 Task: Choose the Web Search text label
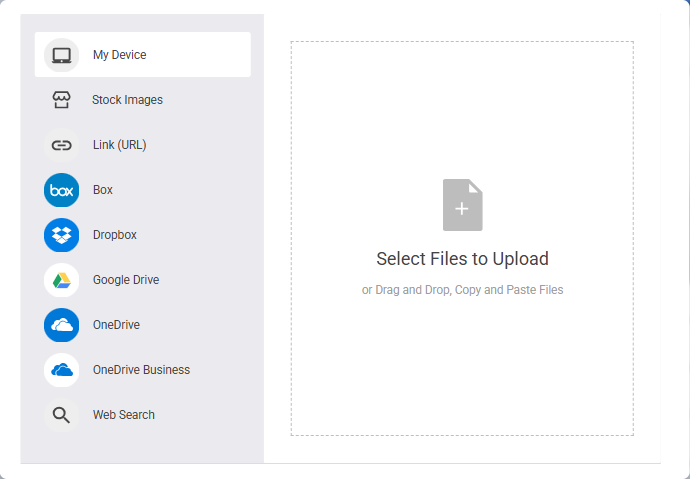(124, 415)
